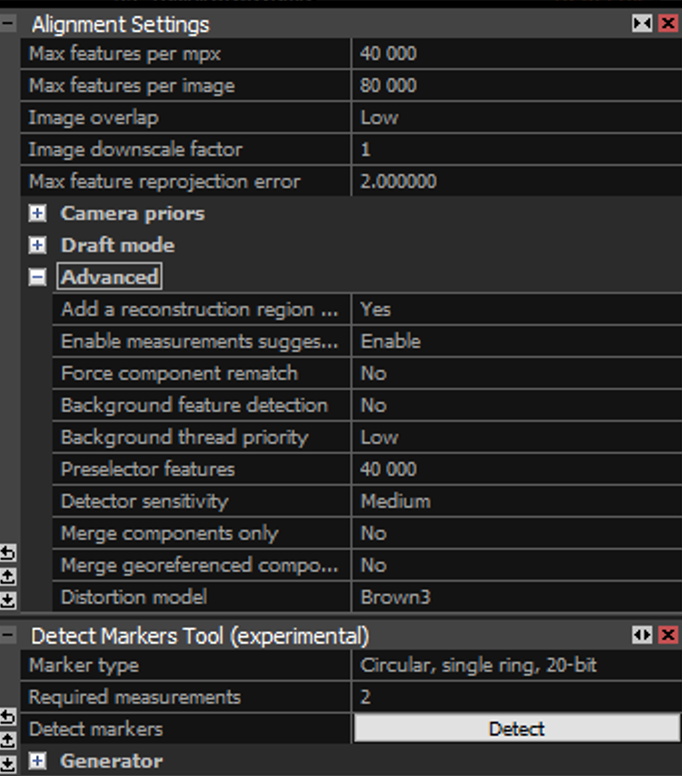Click the import (down arrow) icon in Detect Markers Tool

click(8, 764)
